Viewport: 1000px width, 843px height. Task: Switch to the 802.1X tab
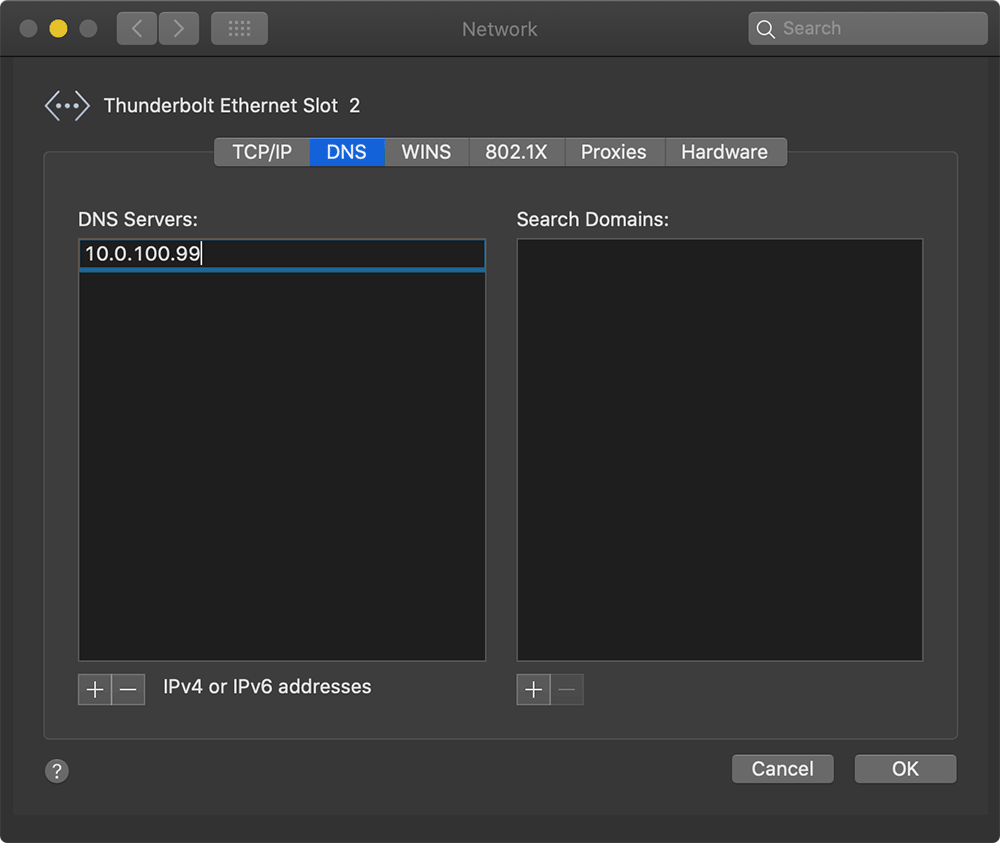[517, 152]
